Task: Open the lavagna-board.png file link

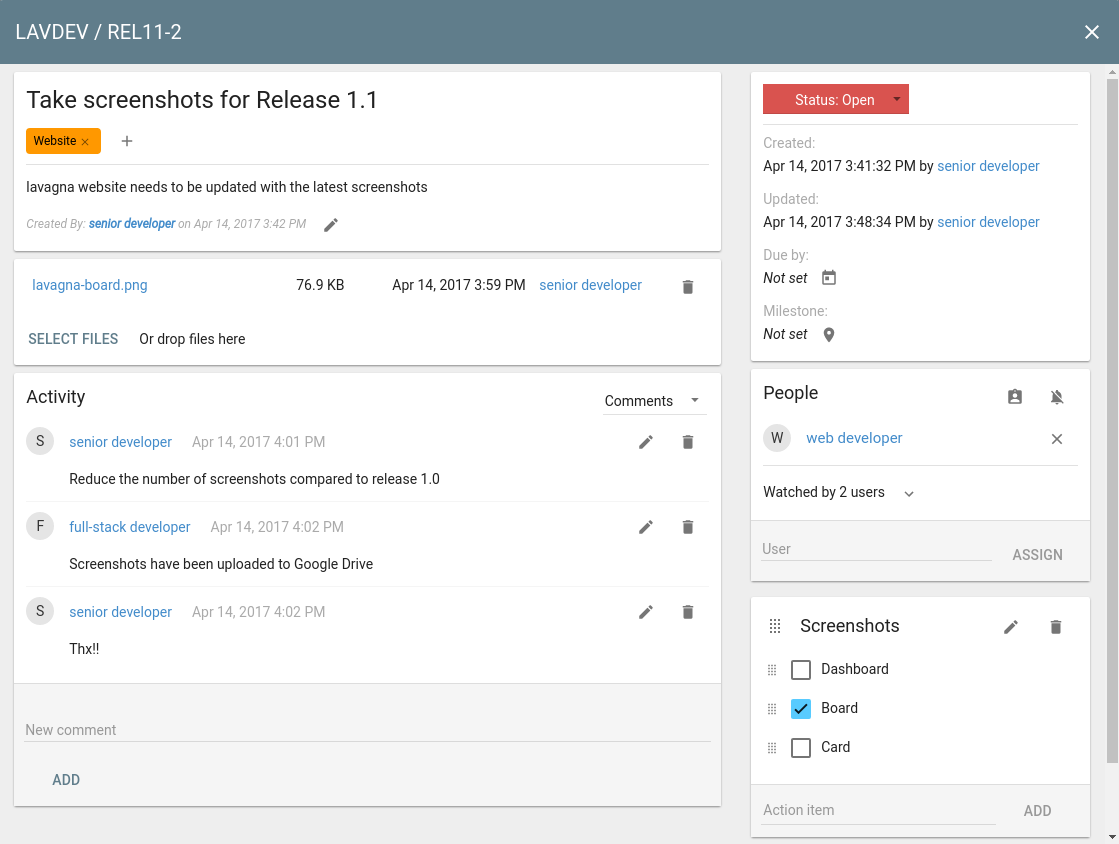Action: point(90,285)
